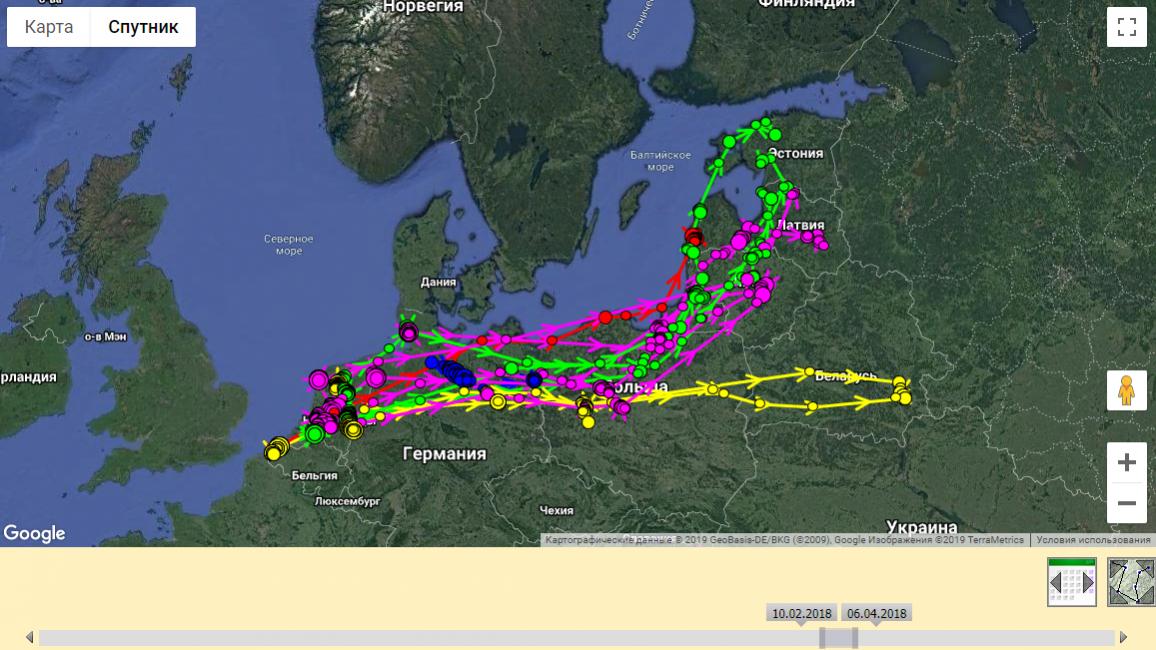Zoom out with the minus button

(1126, 503)
